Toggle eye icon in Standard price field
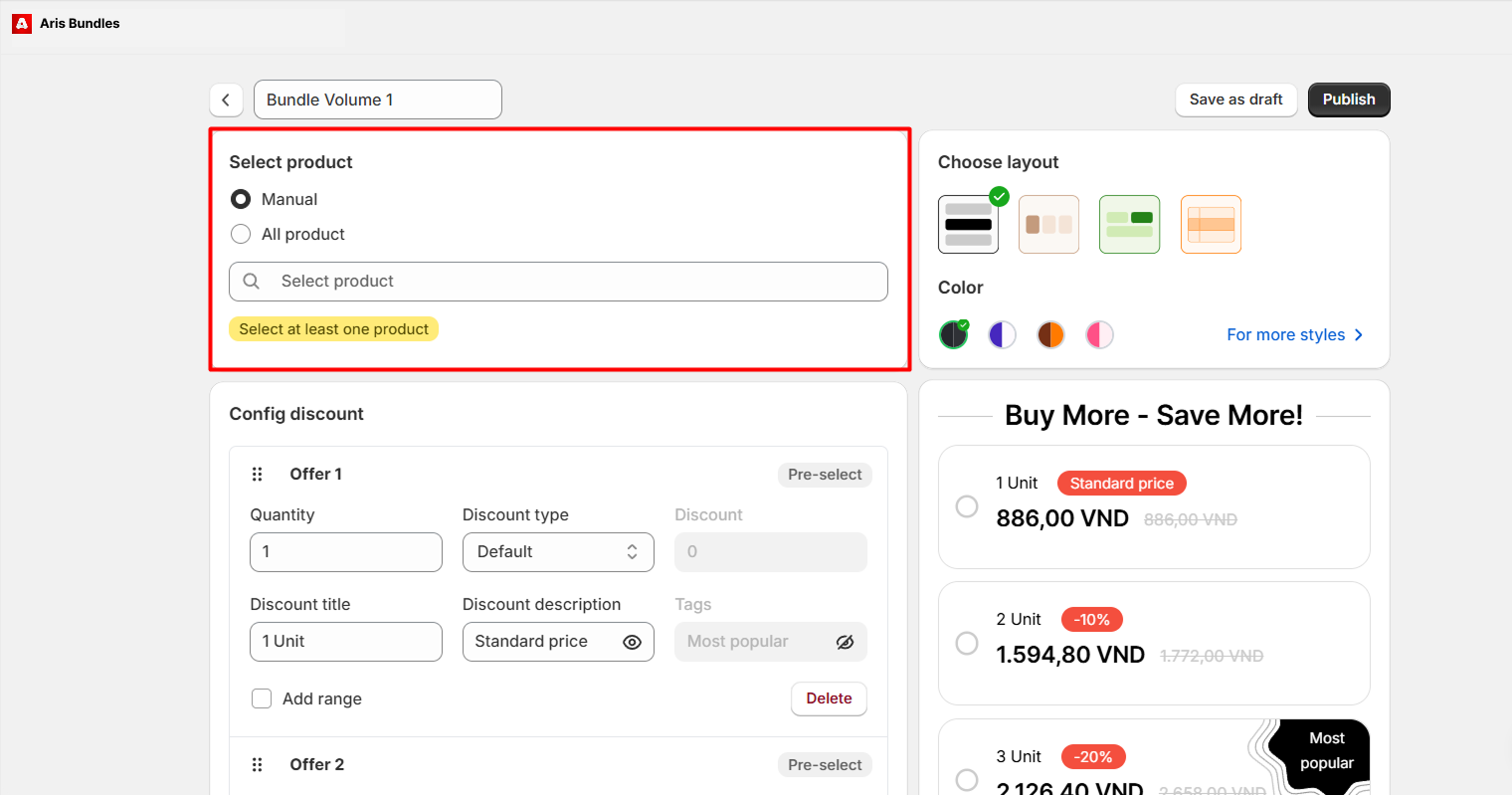 632,642
